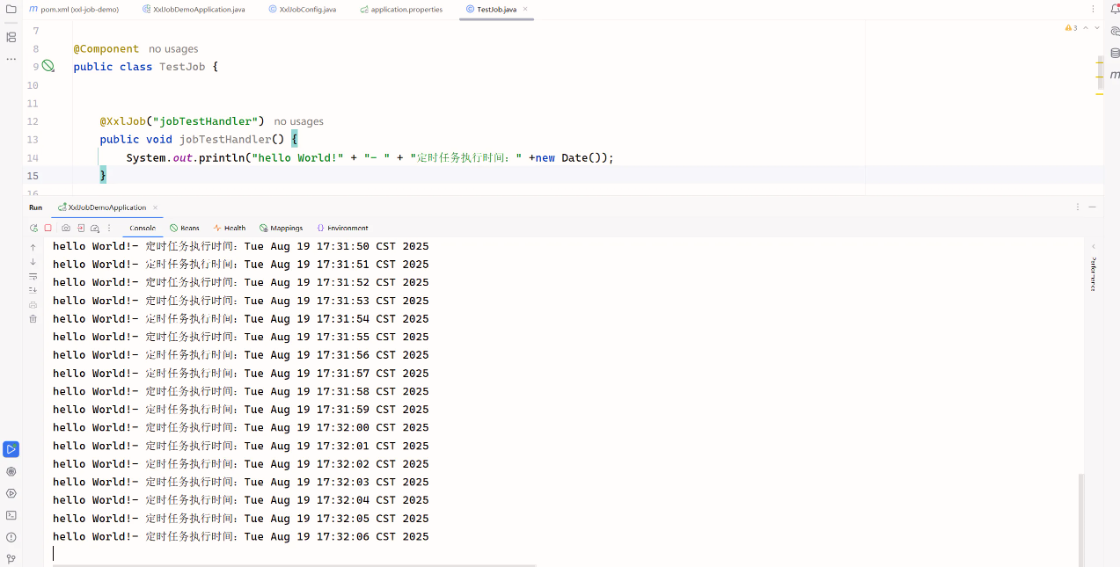Open the Maven tool window
Screen dimensions: 1120x567
click(1115, 75)
